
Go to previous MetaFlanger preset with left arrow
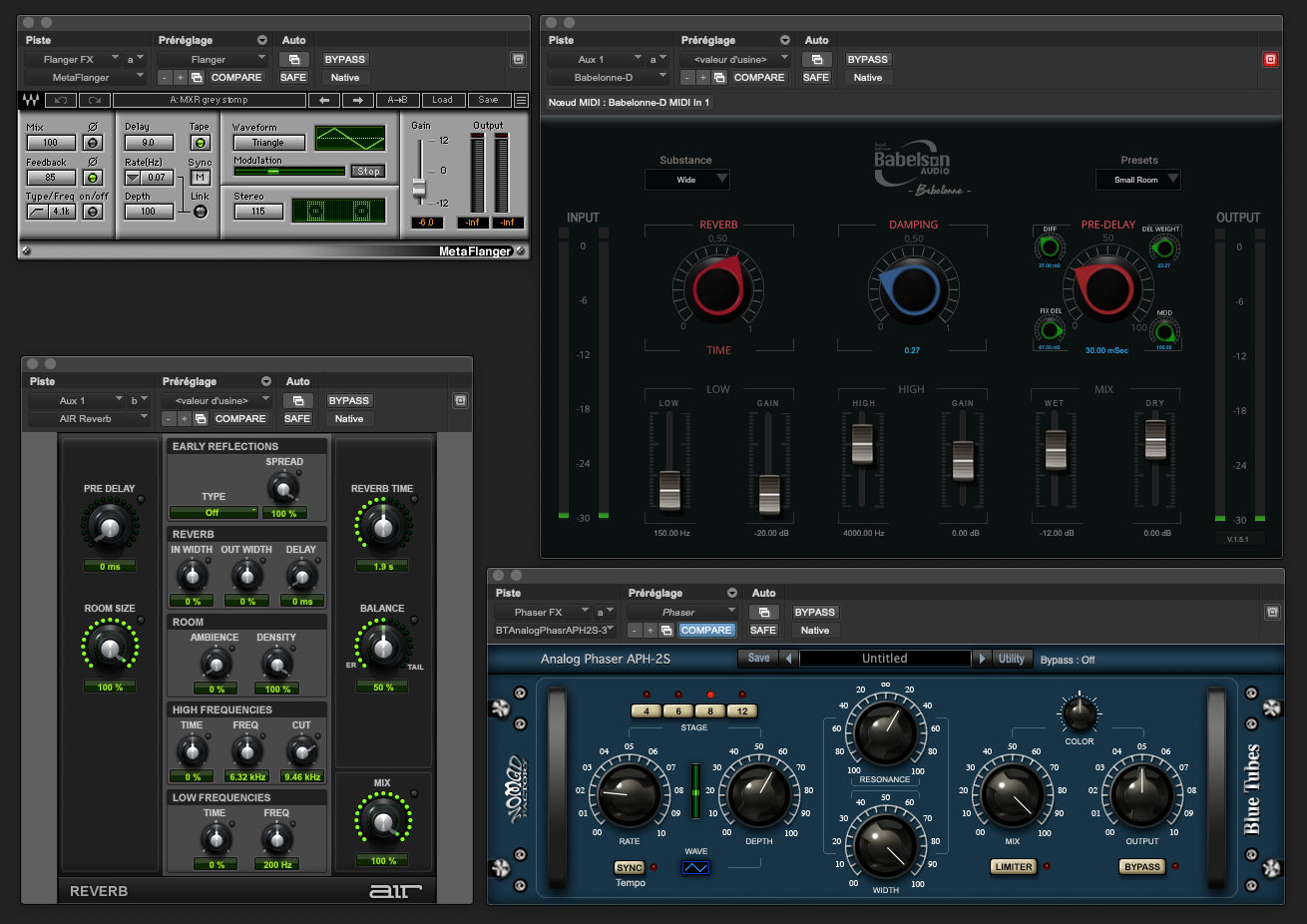[x=324, y=100]
